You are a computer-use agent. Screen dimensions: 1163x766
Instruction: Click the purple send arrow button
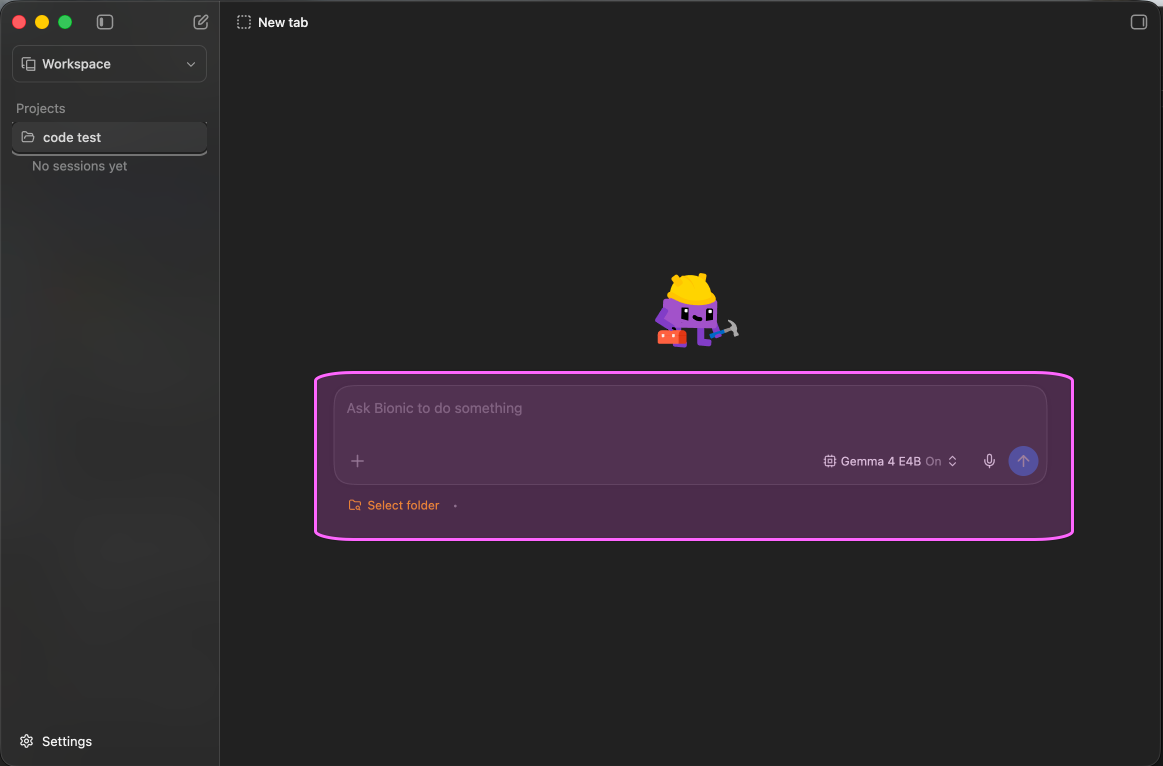click(x=1023, y=461)
